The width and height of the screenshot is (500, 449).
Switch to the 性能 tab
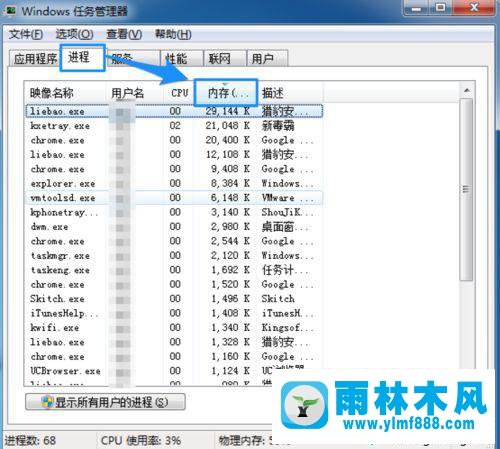click(x=181, y=59)
